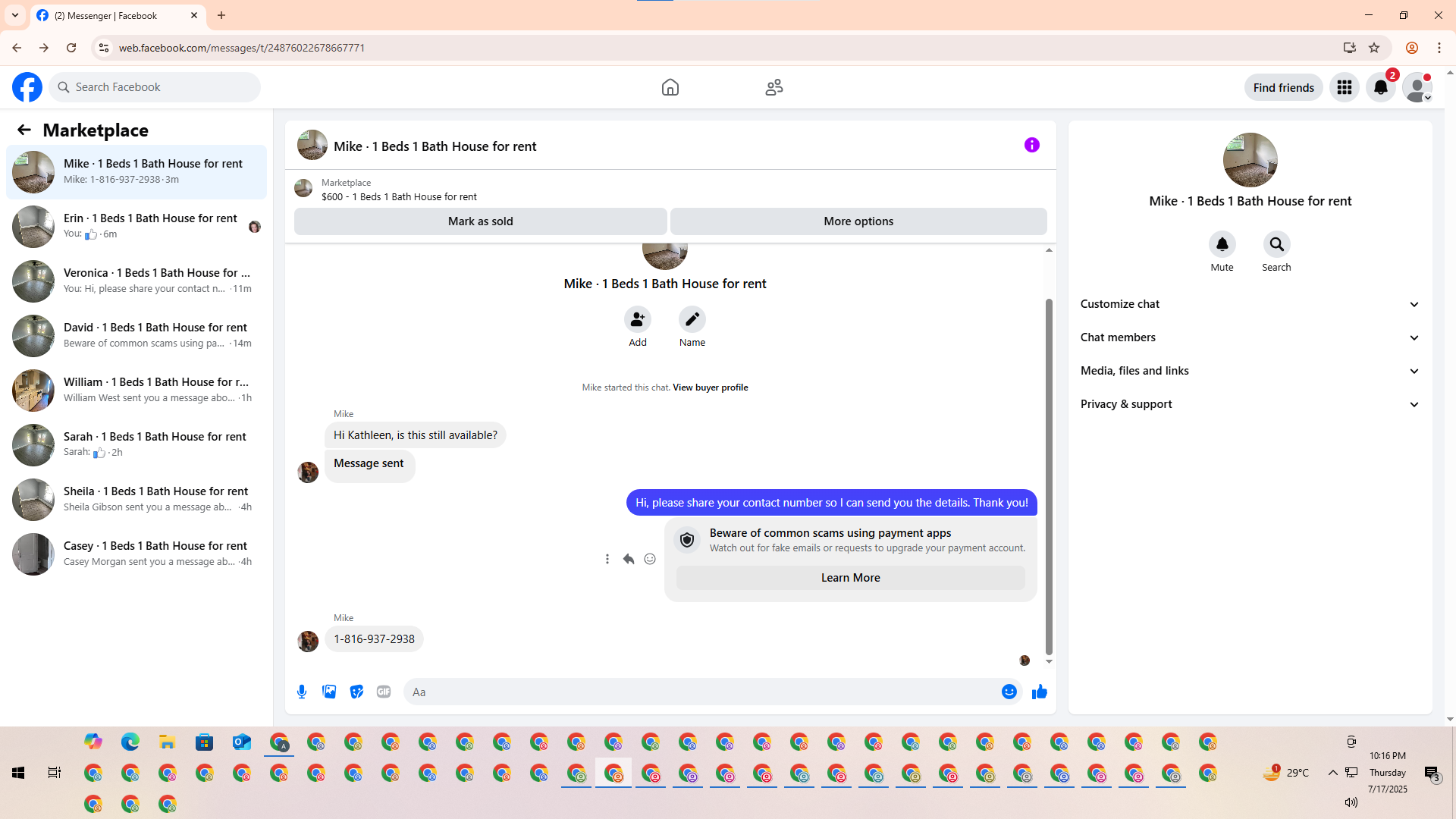1456x819 pixels.
Task: Open the Windows notification center
Action: point(1432,773)
